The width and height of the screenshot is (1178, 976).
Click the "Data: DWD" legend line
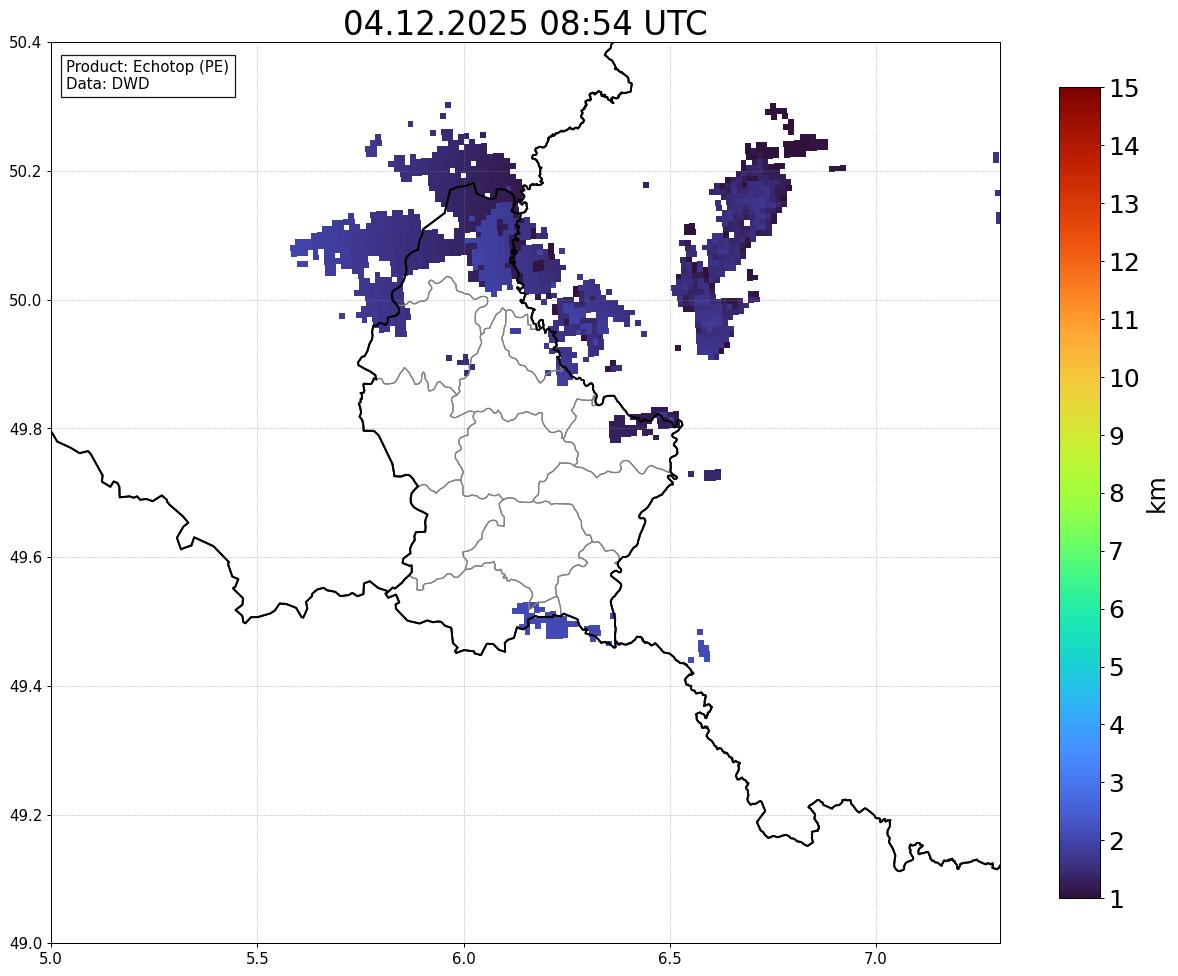[107, 83]
